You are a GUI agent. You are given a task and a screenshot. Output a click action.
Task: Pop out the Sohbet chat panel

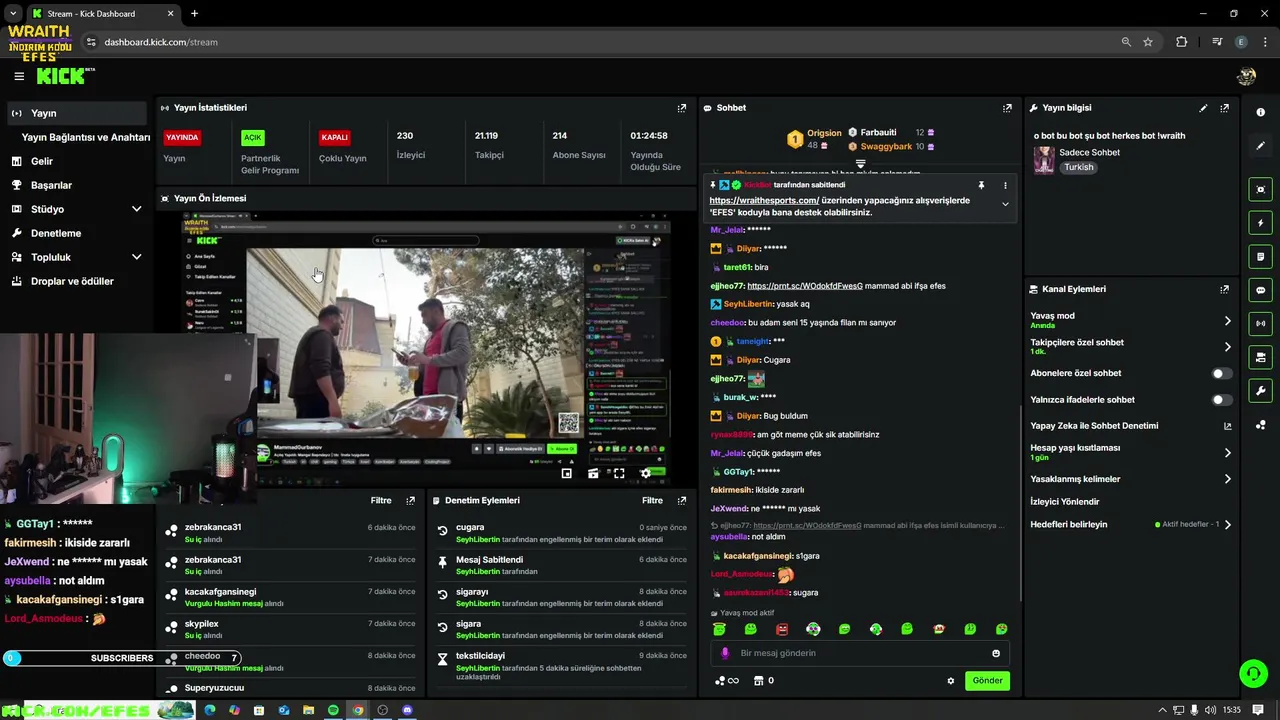coord(1007,108)
